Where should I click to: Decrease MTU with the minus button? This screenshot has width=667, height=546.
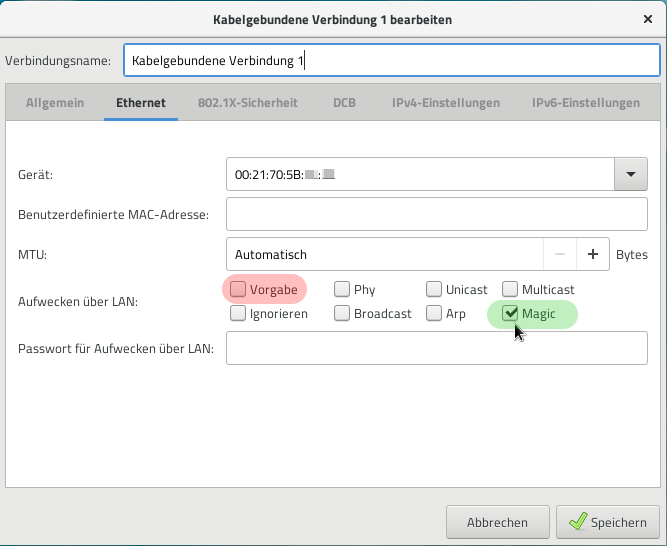[x=559, y=255]
